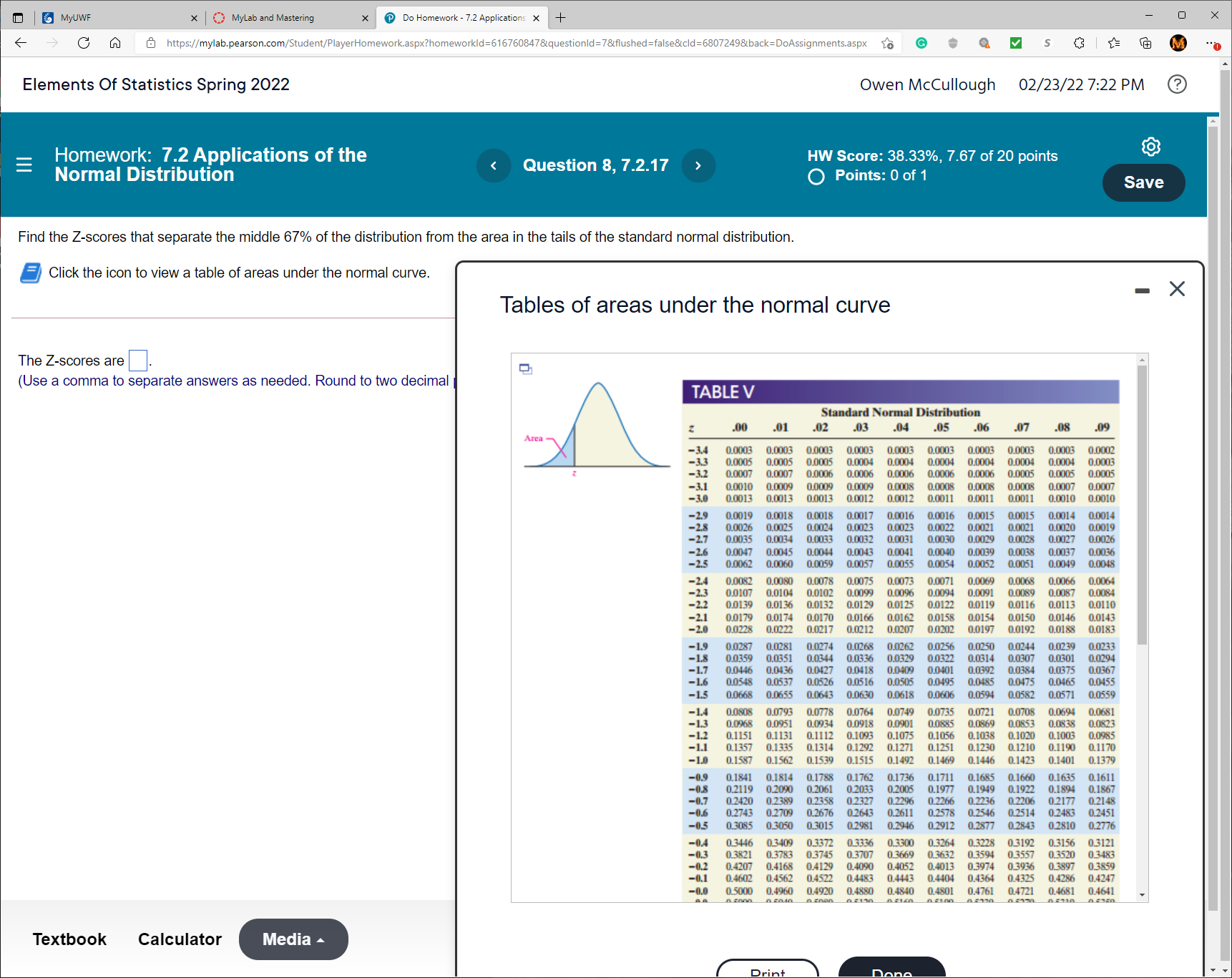Click the TABLE V header

(x=901, y=392)
